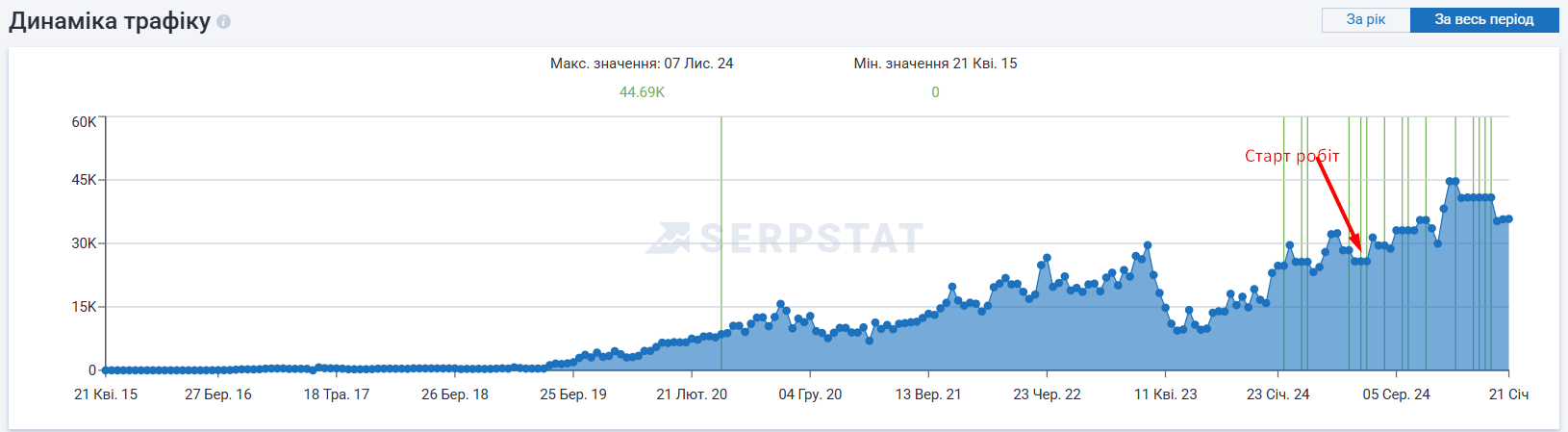1568x432 pixels.
Task: Click the x-axis label 25 Бер. 19
Action: (573, 394)
